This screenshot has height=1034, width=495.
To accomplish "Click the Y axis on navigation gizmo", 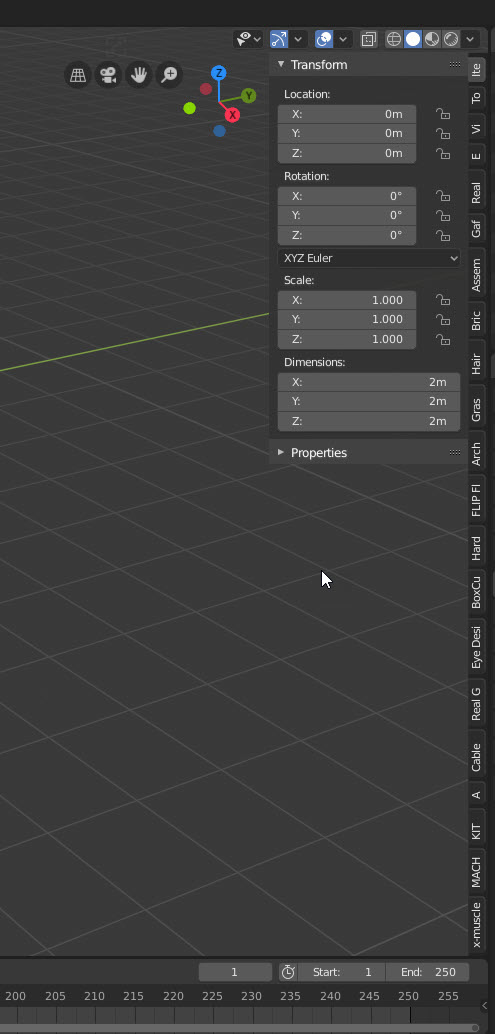I will [x=248, y=96].
